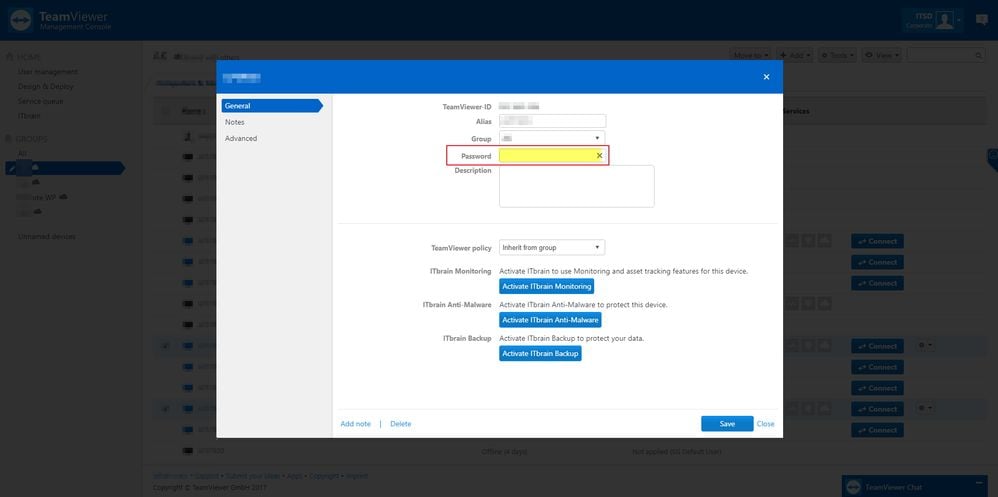Open the Support footer link

(206, 476)
